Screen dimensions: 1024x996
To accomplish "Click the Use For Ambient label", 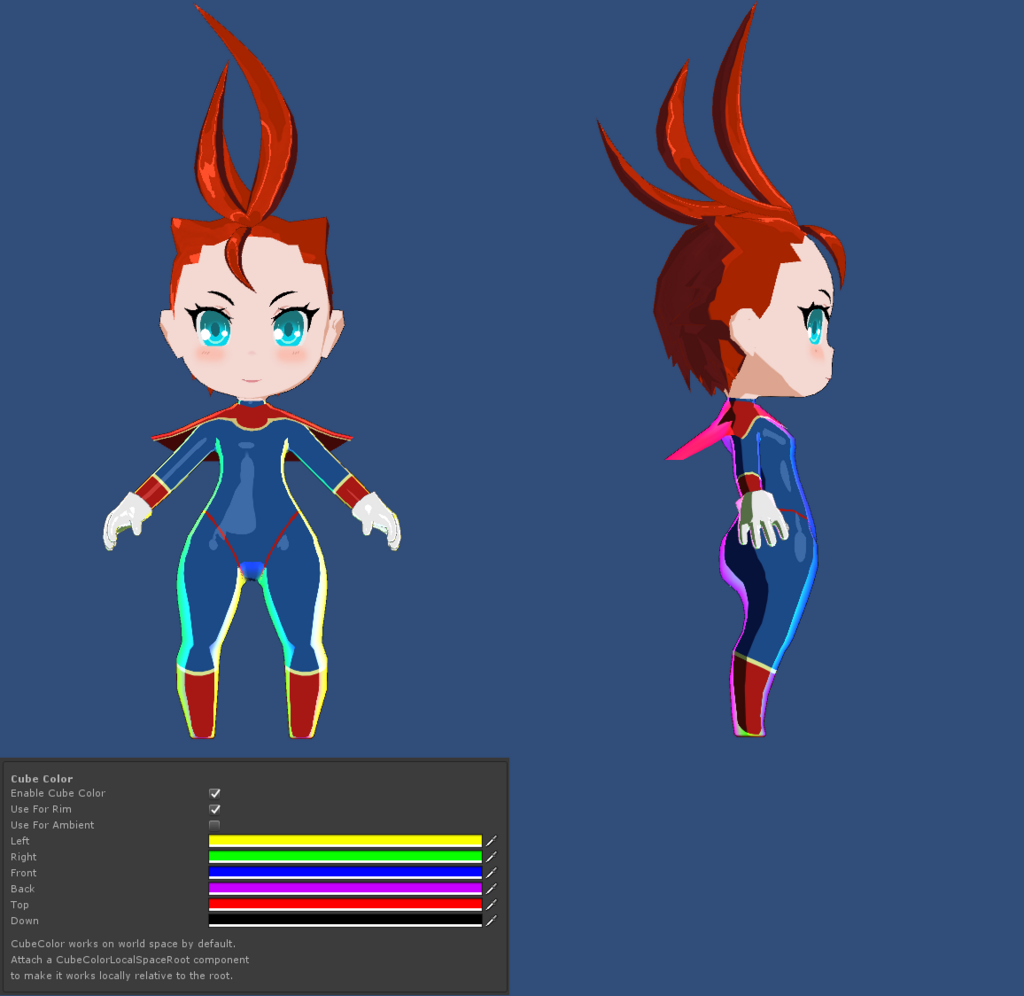I will [x=52, y=825].
